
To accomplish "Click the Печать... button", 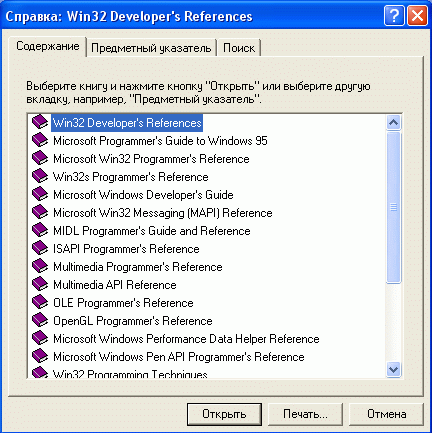I will coord(305,414).
